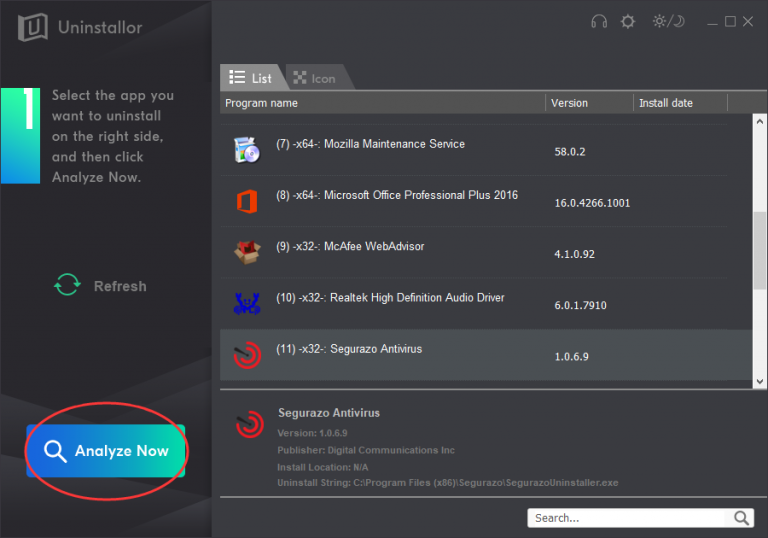Screen dimensions: 768x538
Task: Click the Segurazo Antivirus list icon
Action: 246,354
